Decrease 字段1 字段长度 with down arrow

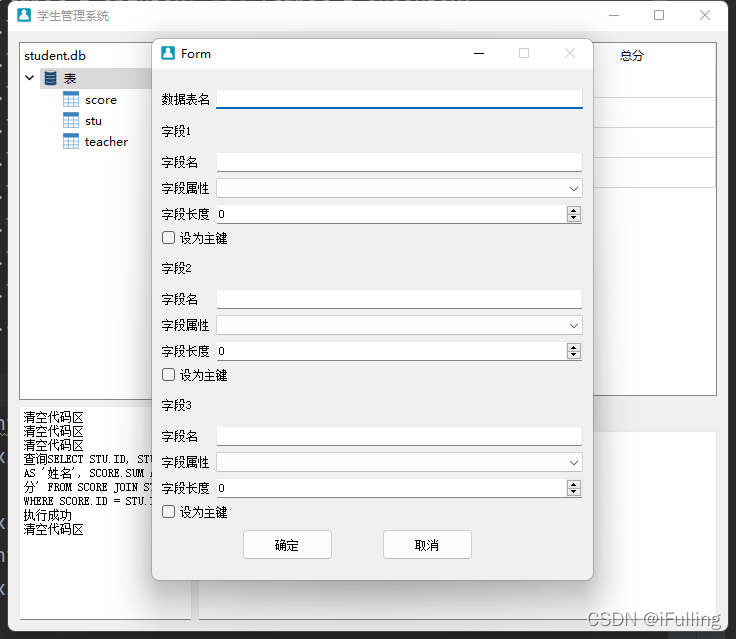(574, 217)
